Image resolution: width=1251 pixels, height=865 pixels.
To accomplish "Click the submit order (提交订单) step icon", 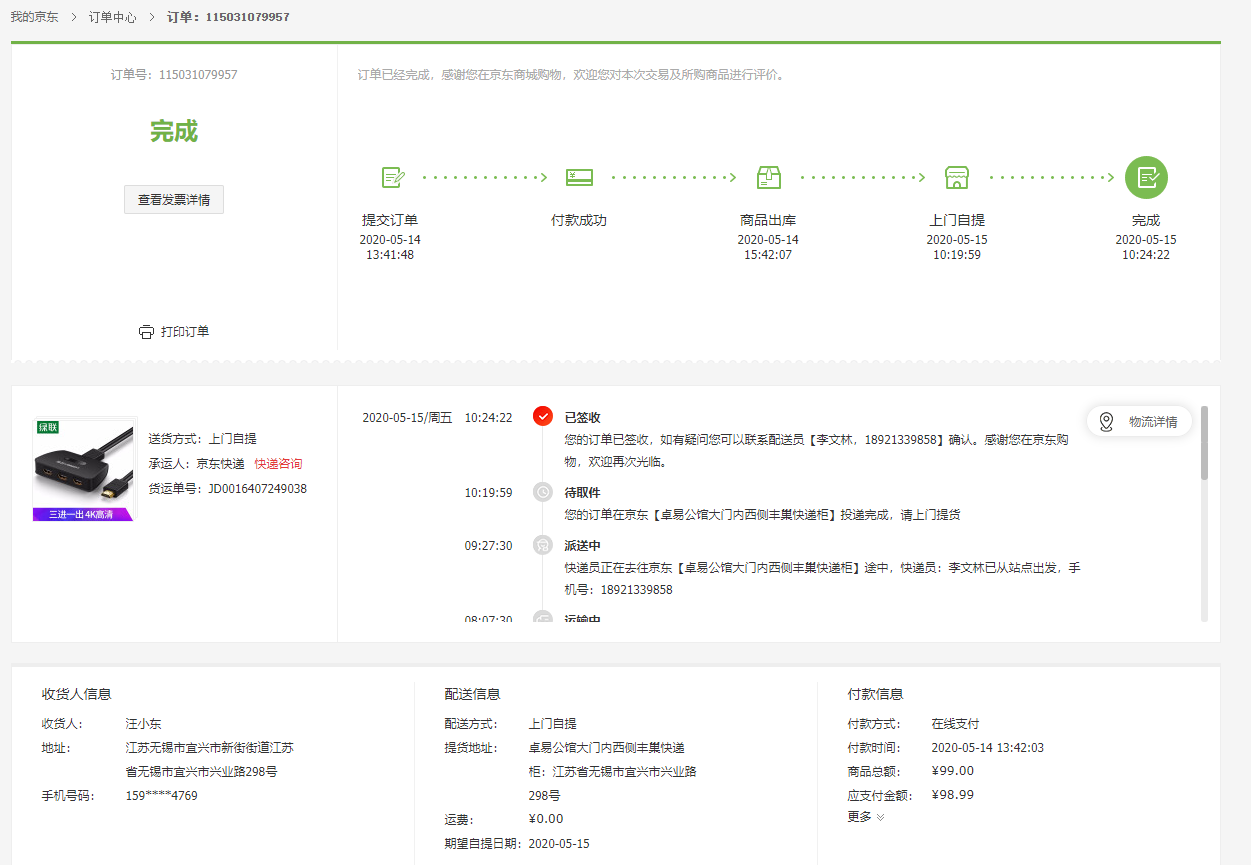I will coord(392,178).
